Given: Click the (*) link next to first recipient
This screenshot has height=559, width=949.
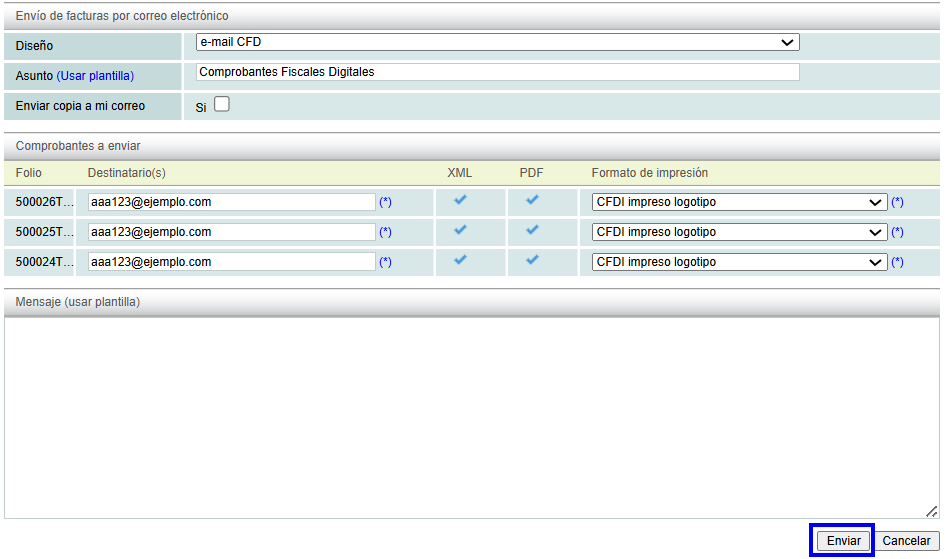Looking at the screenshot, I should tap(385, 202).
